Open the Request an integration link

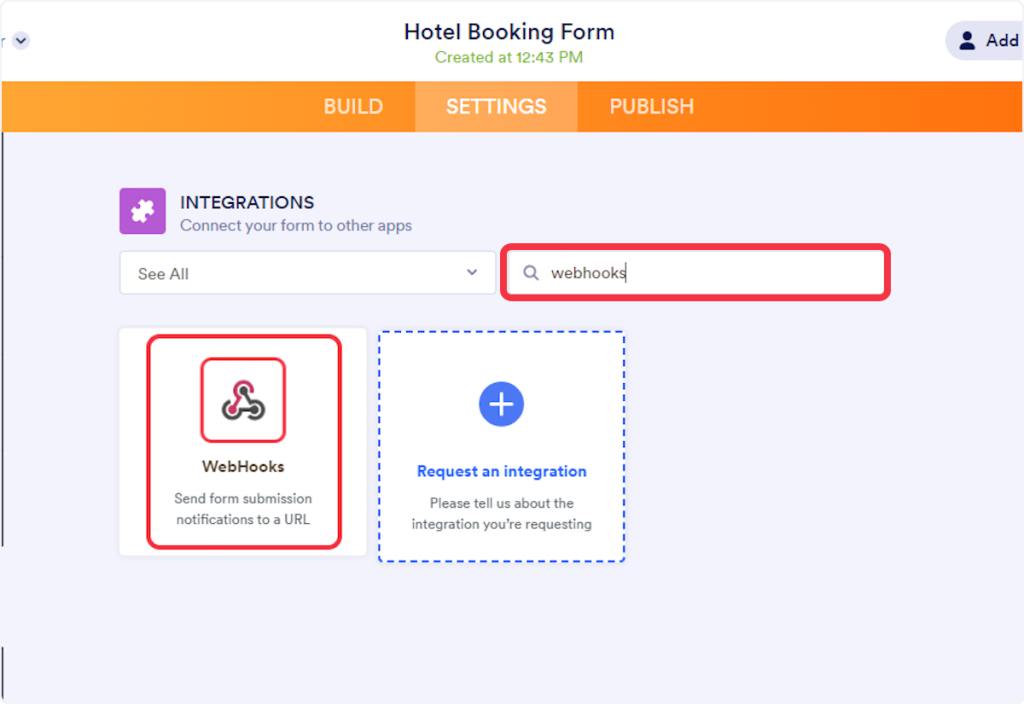click(502, 471)
